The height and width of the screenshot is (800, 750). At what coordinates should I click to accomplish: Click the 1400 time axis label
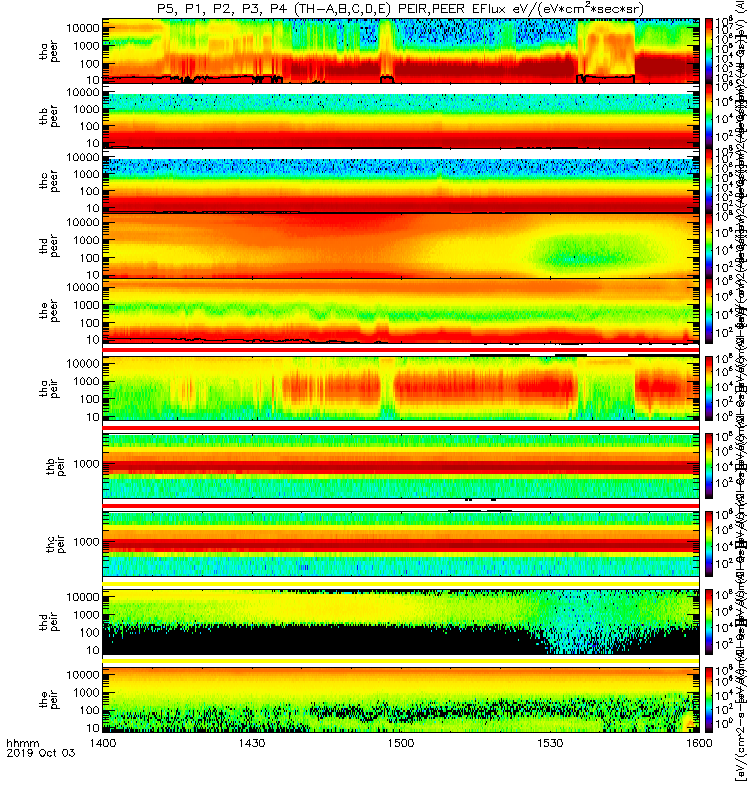pyautogui.click(x=103, y=743)
